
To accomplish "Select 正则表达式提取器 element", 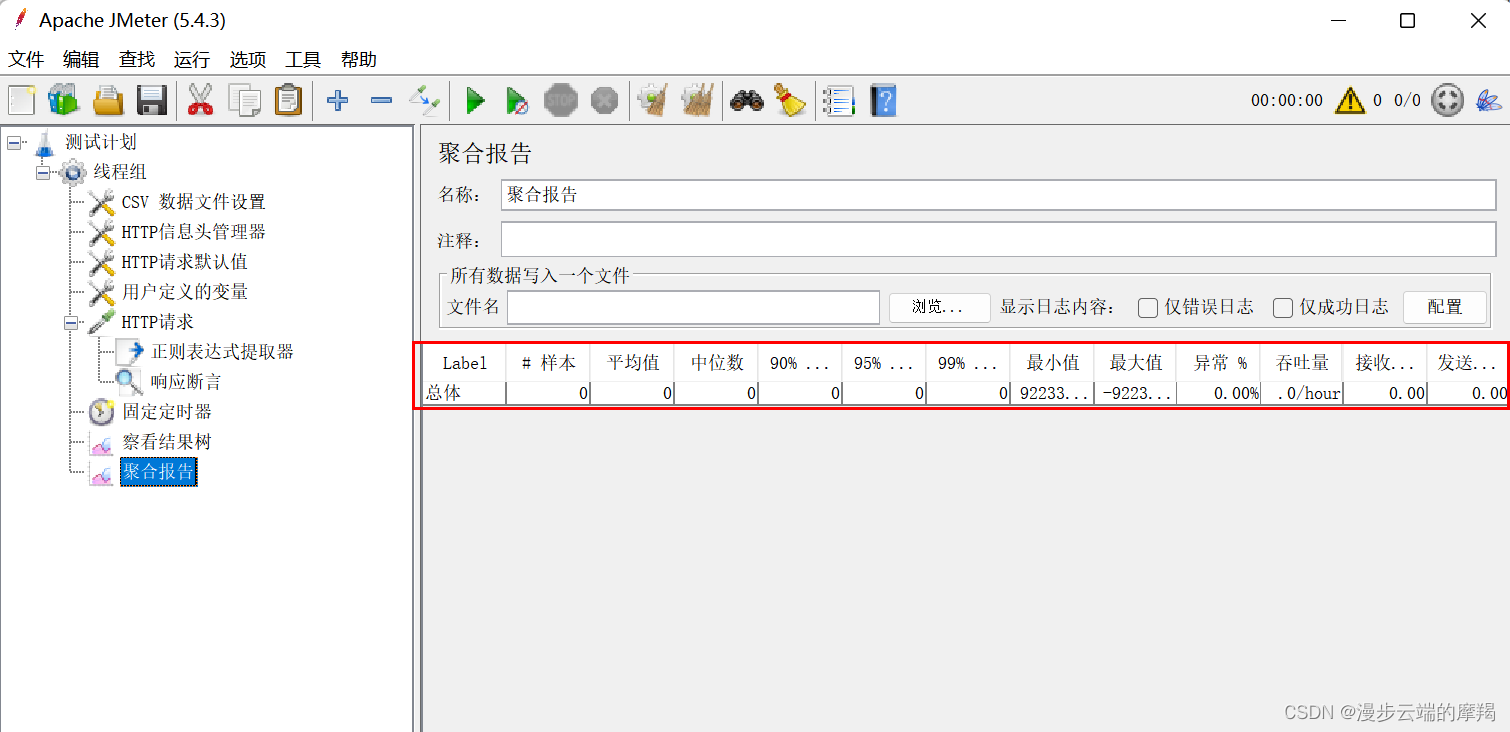I will click(222, 352).
